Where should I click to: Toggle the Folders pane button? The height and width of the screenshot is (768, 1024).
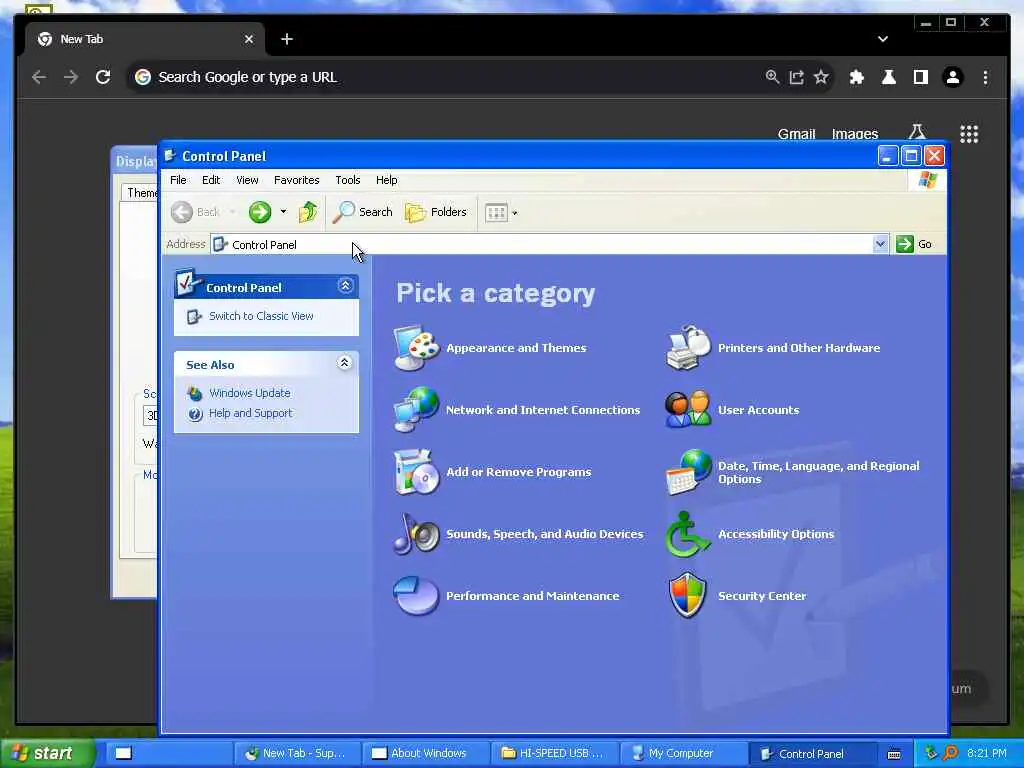pos(436,212)
